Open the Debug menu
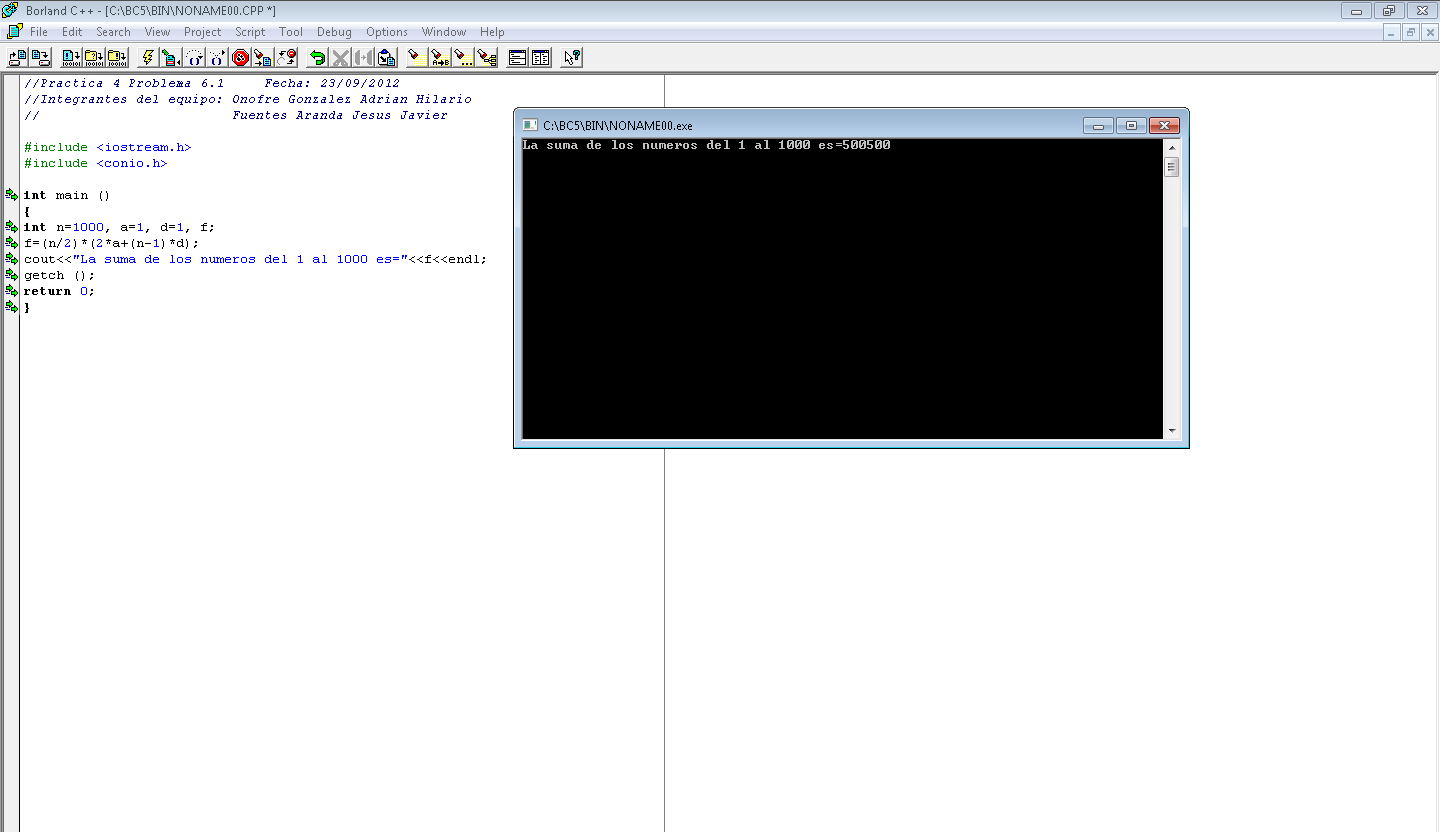 point(334,31)
